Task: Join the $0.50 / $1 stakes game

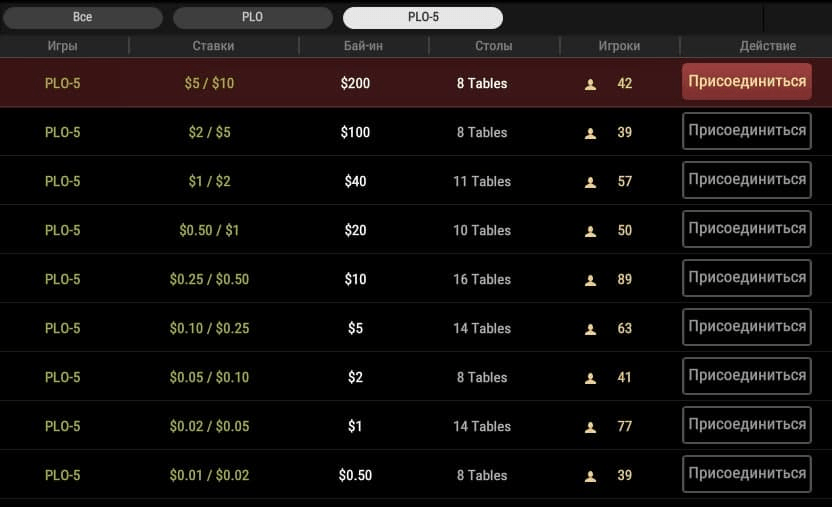Action: (747, 229)
